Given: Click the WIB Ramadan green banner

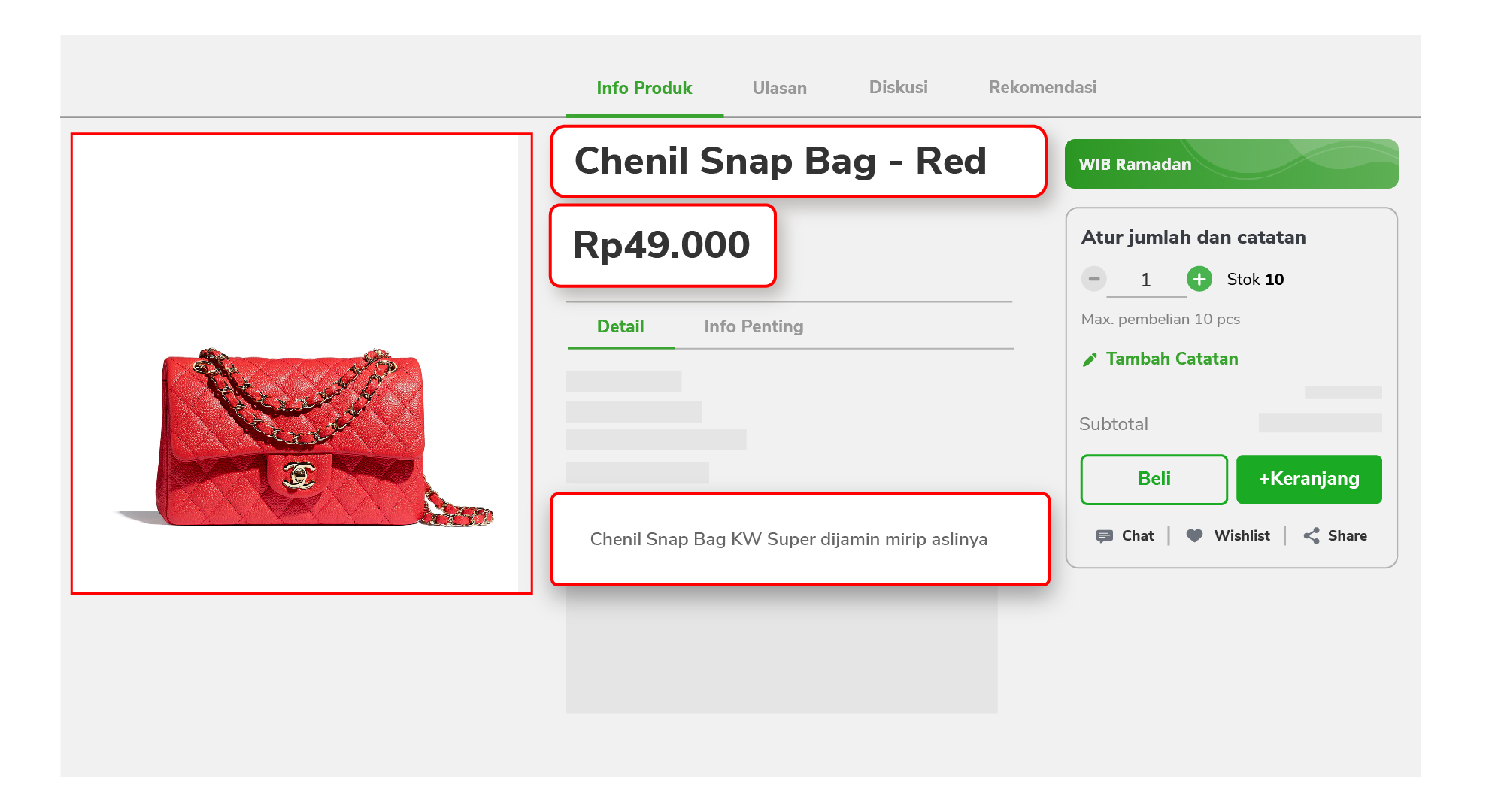Looking at the screenshot, I should click(x=1231, y=164).
